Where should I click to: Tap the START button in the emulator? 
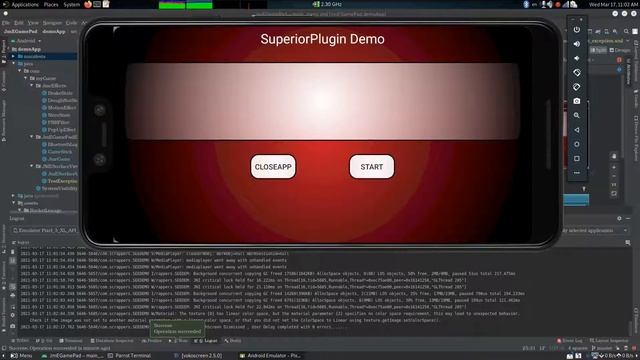[371, 167]
